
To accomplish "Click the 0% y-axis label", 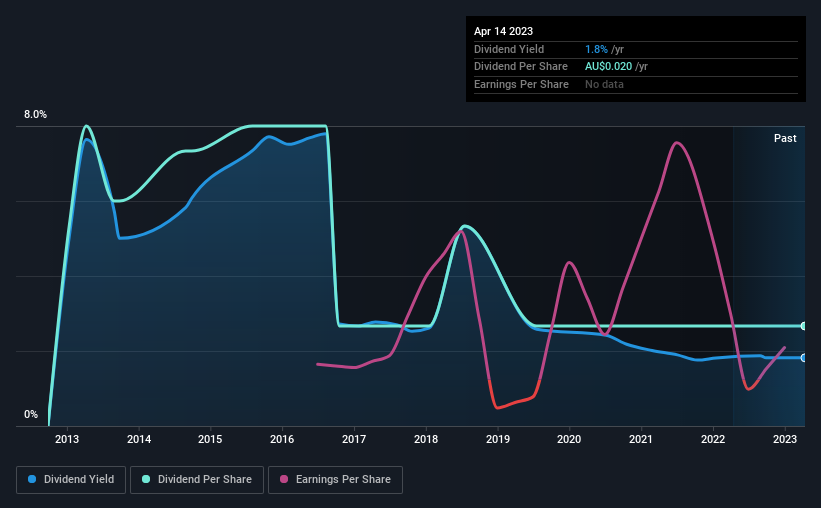I will coord(31,414).
